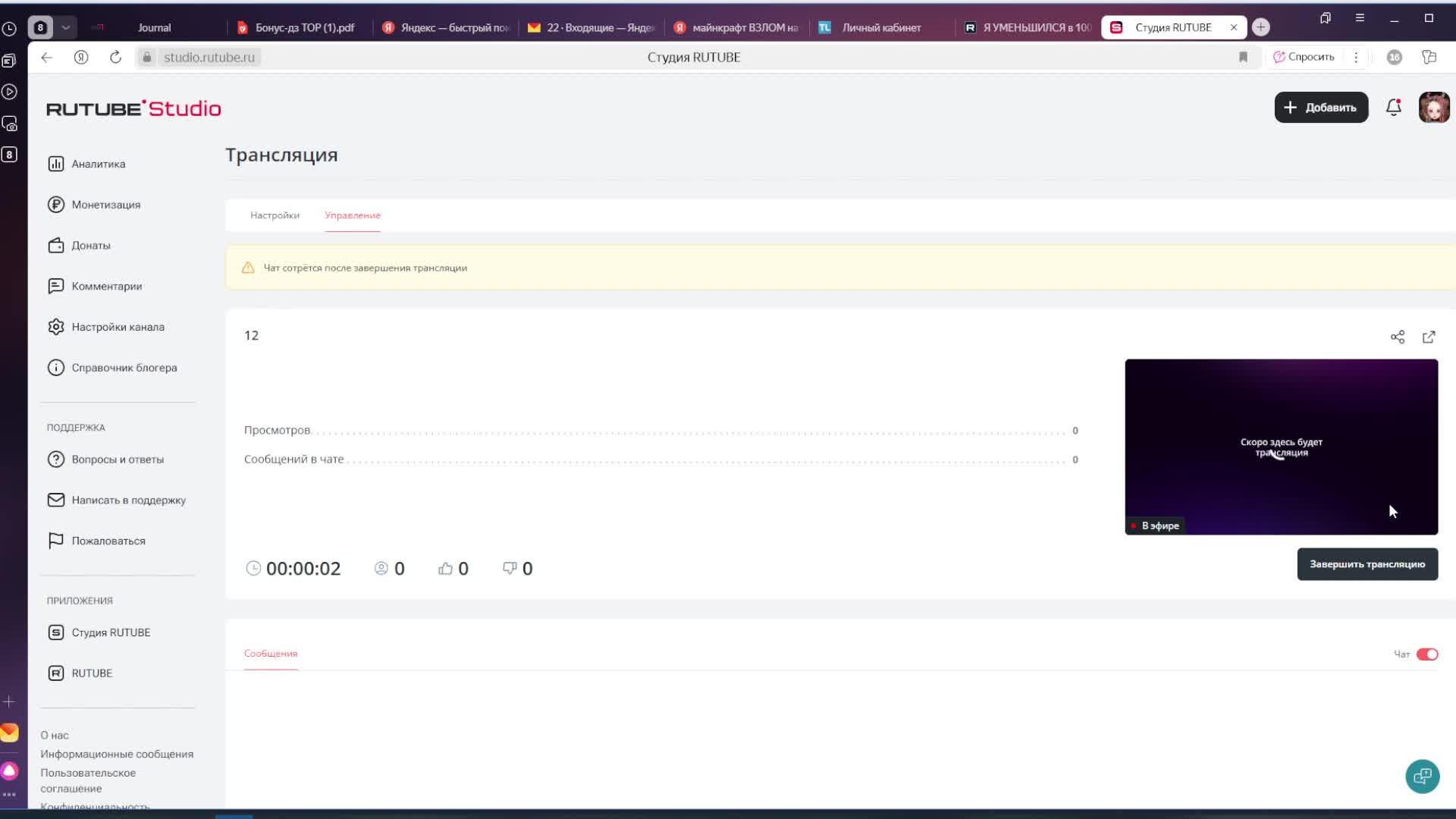Image resolution: width=1456 pixels, height=819 pixels.
Task: Share the broadcast via share icon
Action: point(1398,337)
